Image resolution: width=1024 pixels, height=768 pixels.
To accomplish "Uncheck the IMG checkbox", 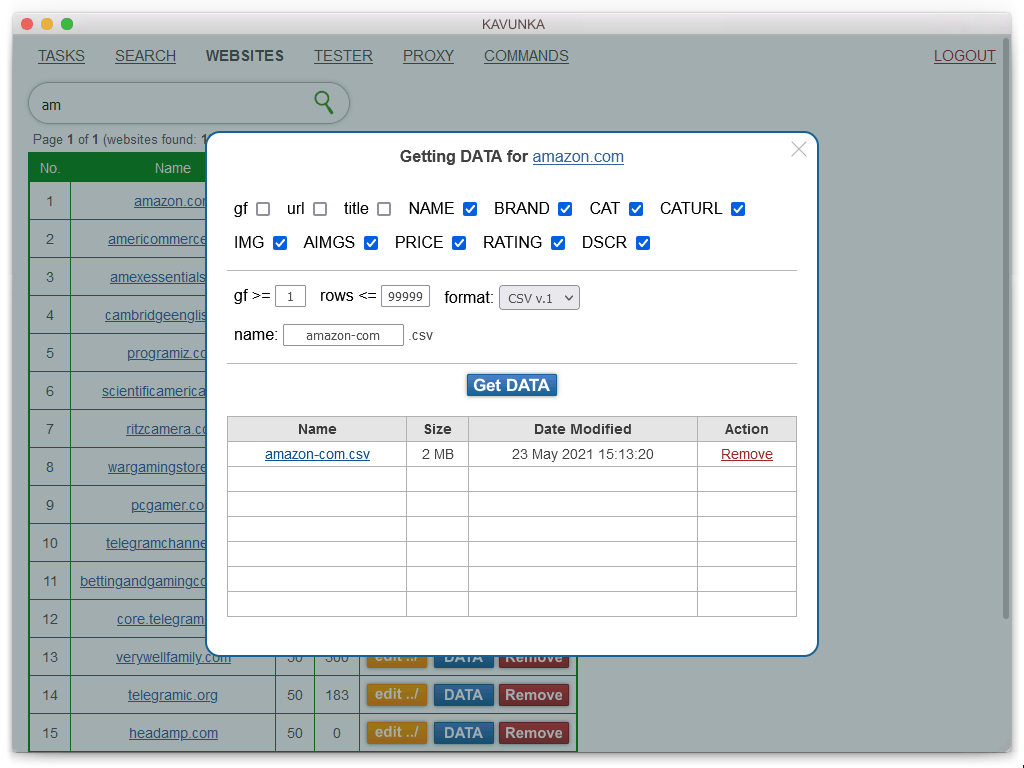I will coord(280,243).
